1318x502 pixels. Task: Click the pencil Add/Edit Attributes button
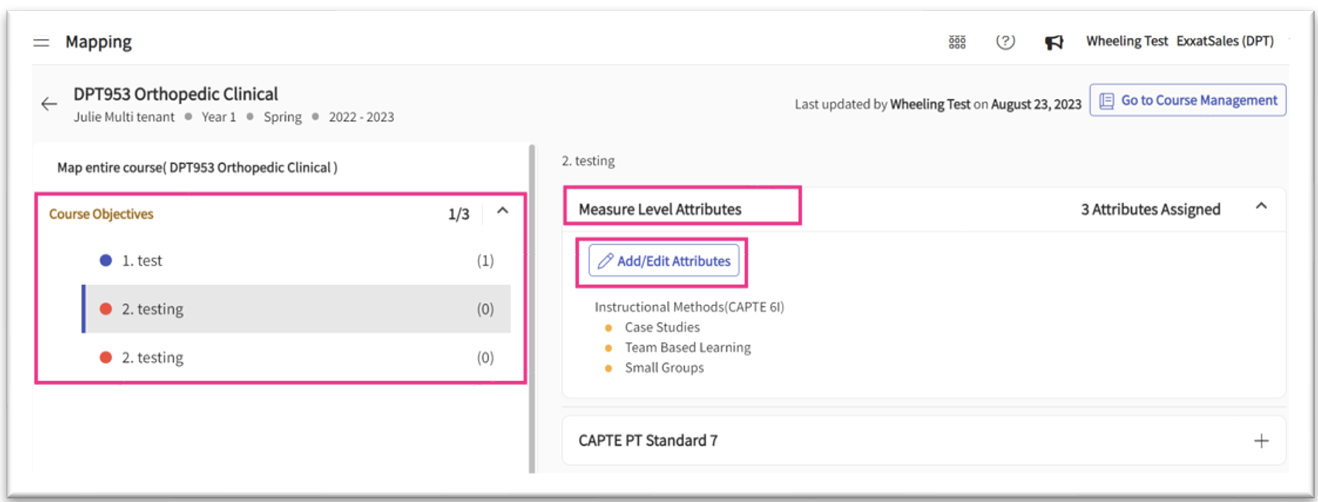(x=664, y=261)
